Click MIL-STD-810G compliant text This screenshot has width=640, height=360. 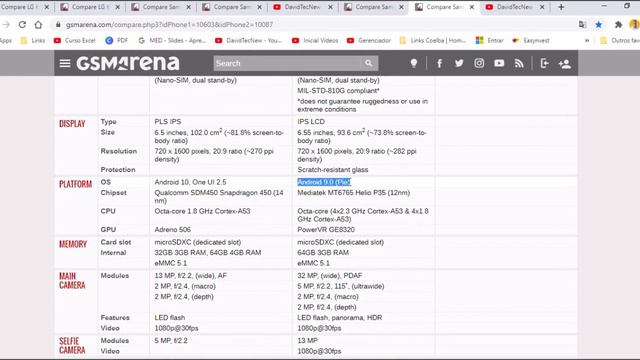coord(338,91)
